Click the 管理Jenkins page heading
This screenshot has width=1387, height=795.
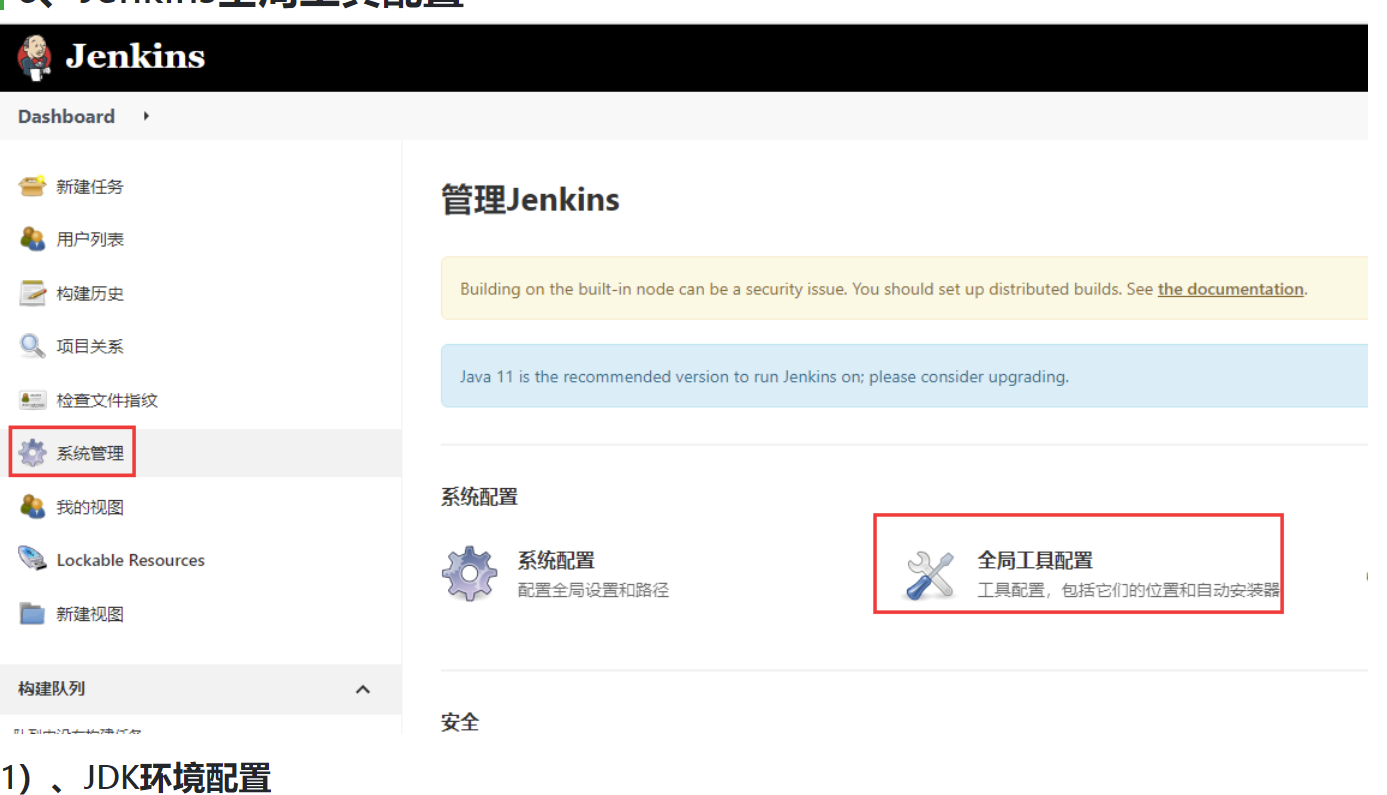coord(530,200)
